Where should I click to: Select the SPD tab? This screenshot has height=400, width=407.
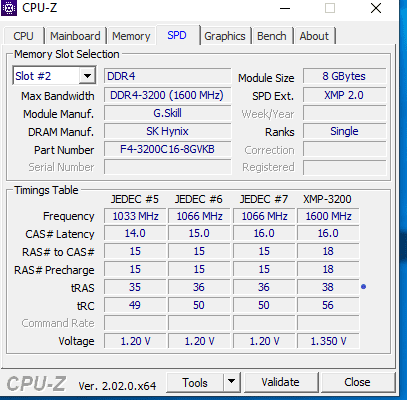[x=177, y=35]
